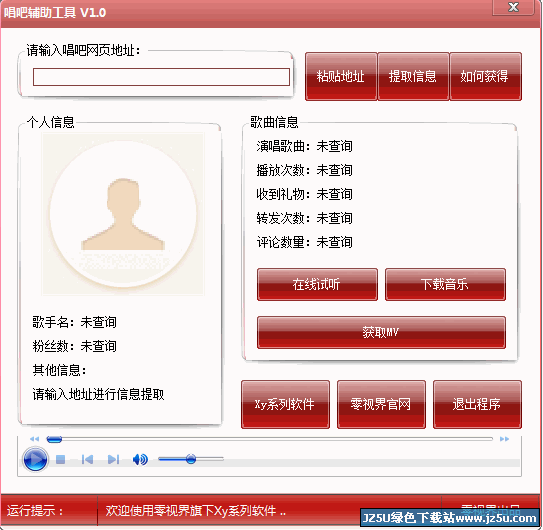Open the Xy系列软件 button

click(285, 405)
